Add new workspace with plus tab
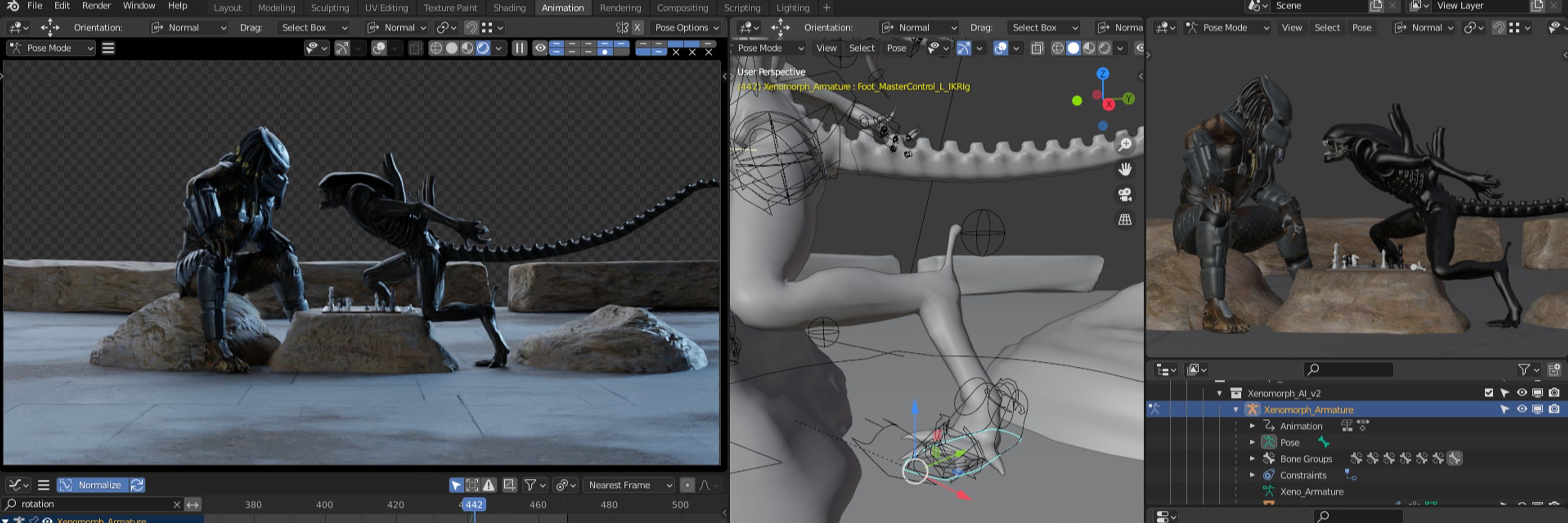The width and height of the screenshot is (1568, 523). click(827, 8)
